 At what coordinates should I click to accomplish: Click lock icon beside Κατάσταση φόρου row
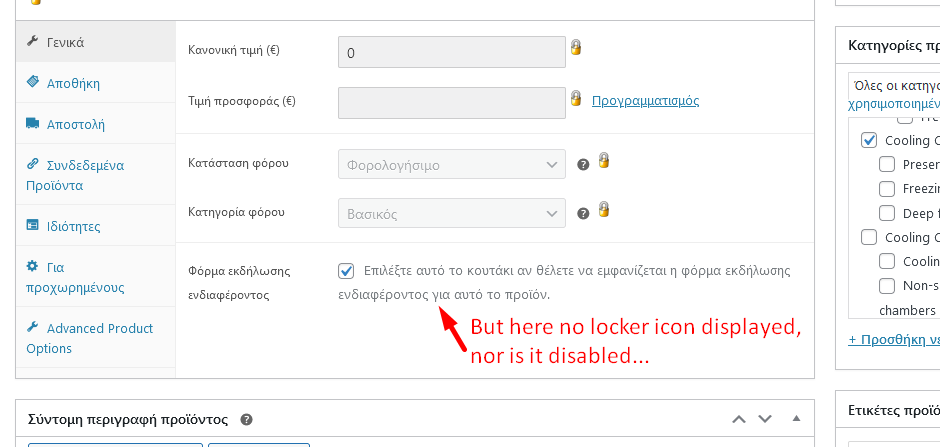pyautogui.click(x=604, y=160)
